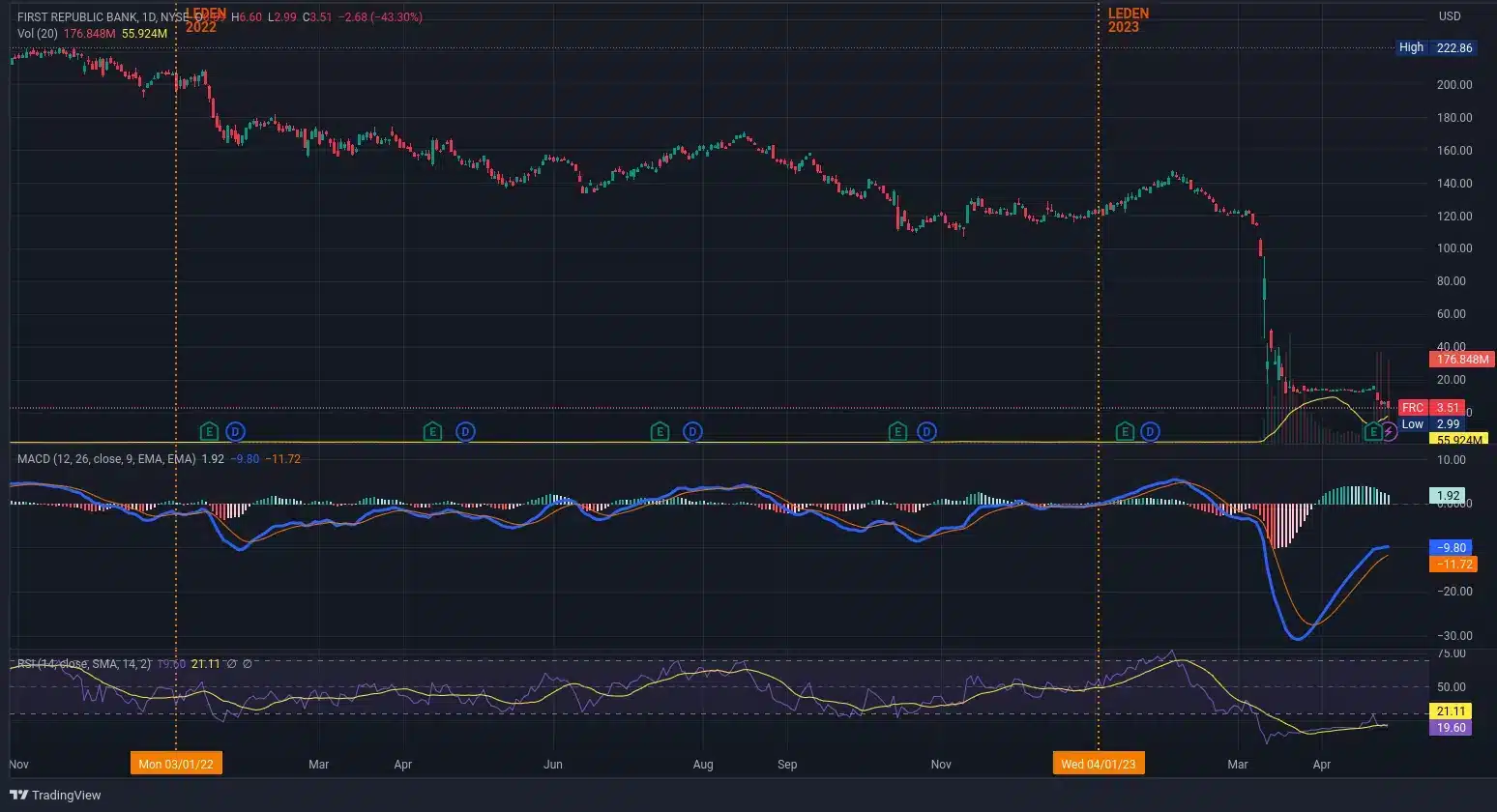
Task: Click the FIRST REPUBLIC BANK symbol title
Action: pos(77,17)
